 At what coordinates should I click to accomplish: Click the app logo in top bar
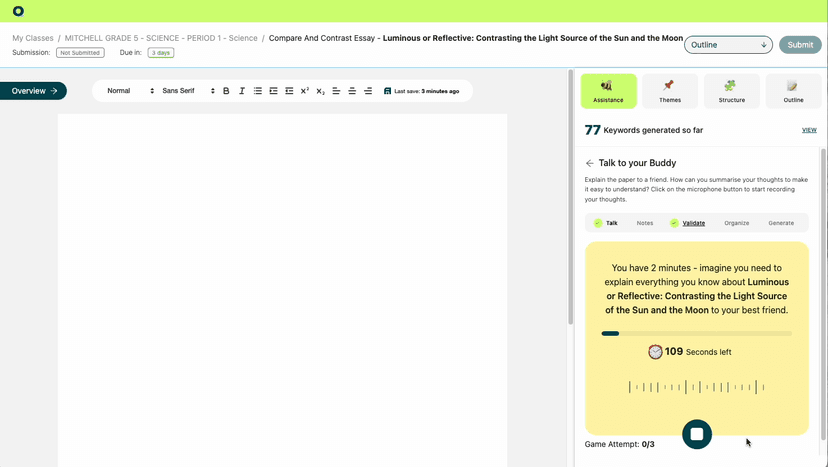coord(18,11)
